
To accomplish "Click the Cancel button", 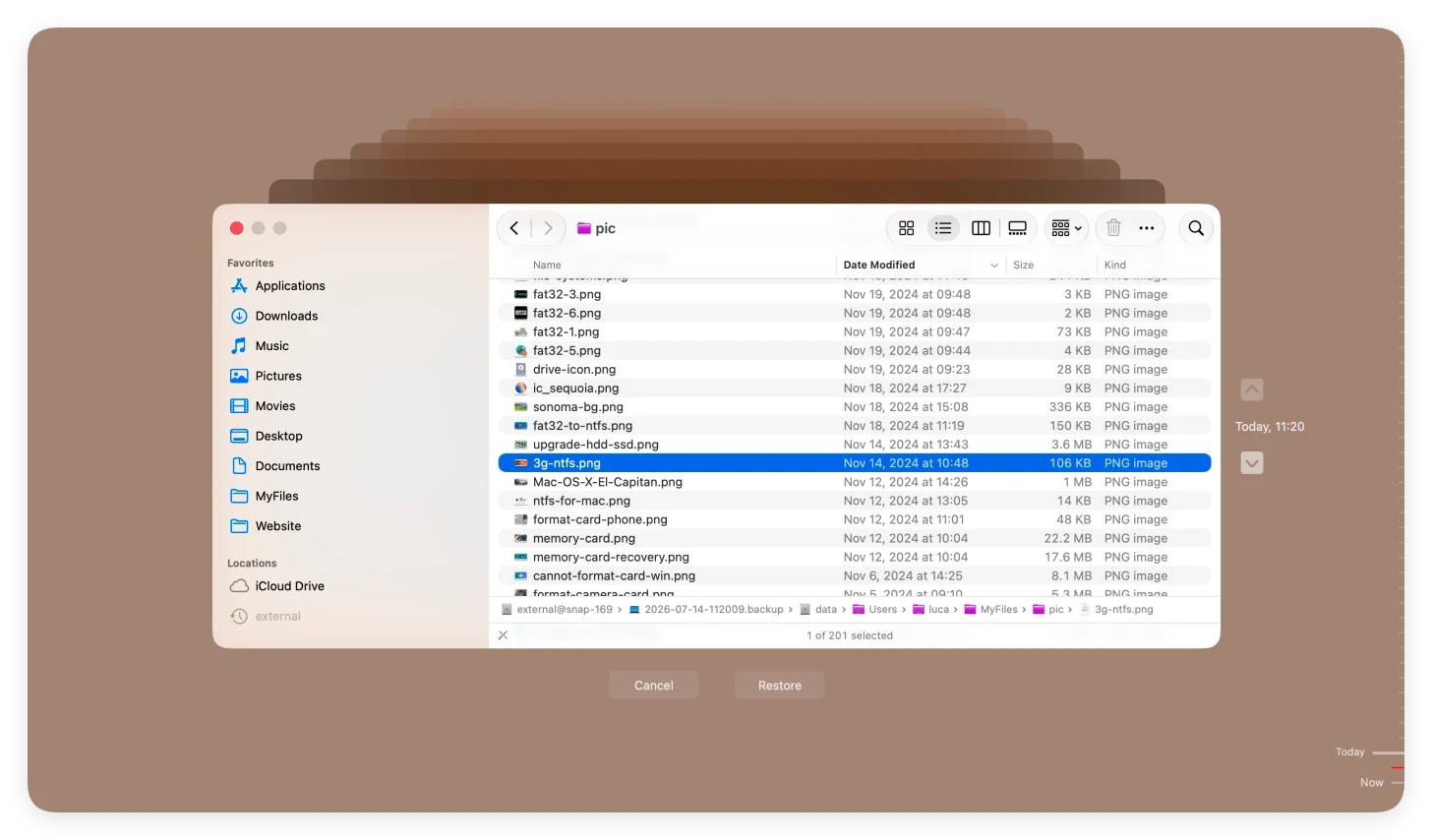I will (x=654, y=686).
